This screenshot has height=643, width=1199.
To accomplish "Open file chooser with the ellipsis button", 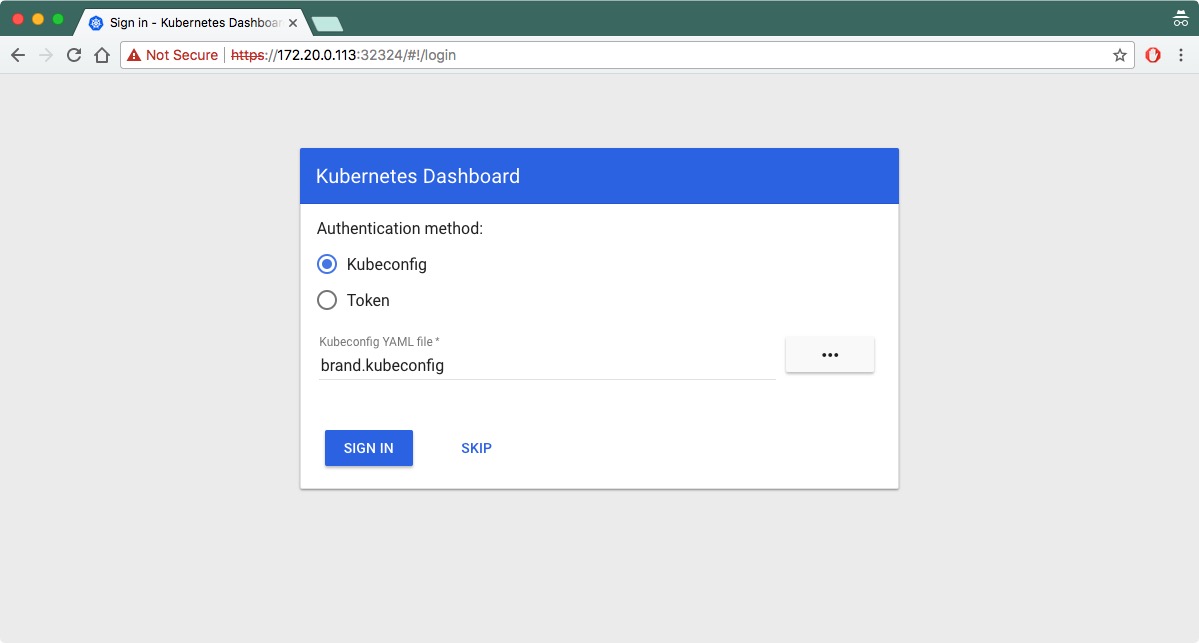I will tap(829, 355).
